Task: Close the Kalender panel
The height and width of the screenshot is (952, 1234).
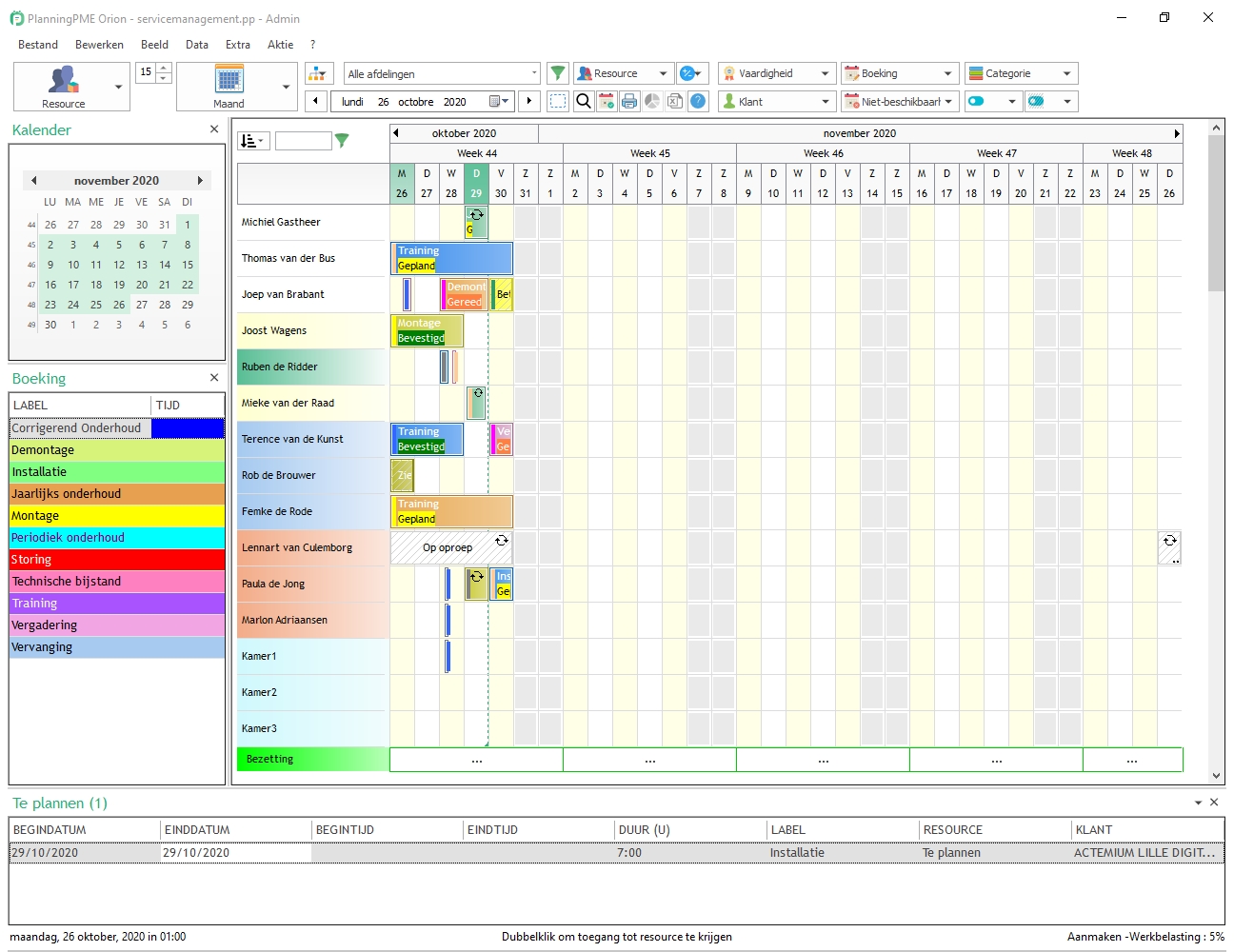Action: [214, 129]
